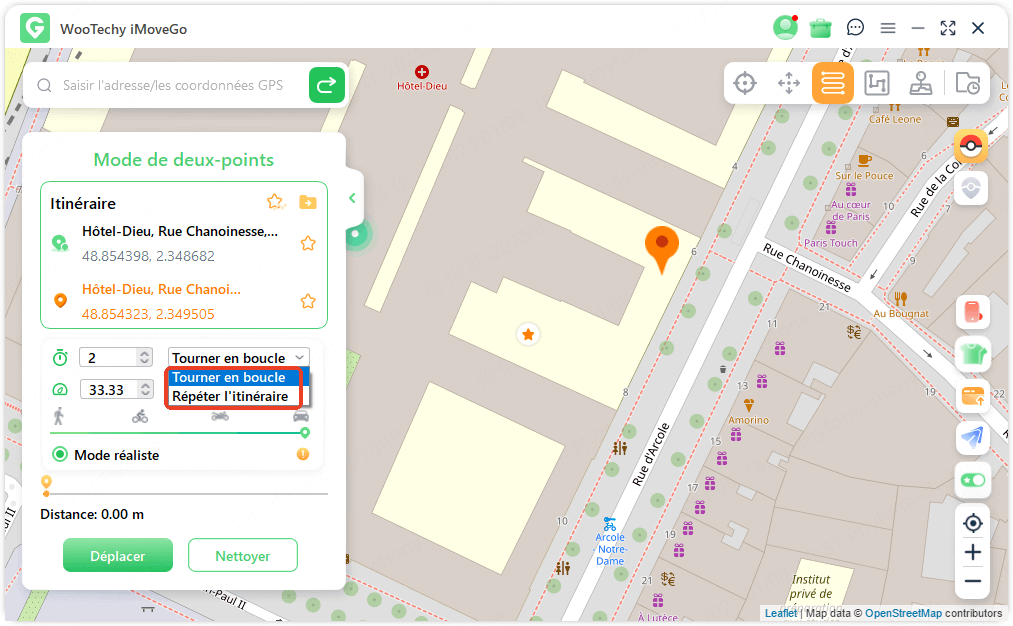The height and width of the screenshot is (626, 1013).
Task: Click the Nettoyer button
Action: click(242, 555)
